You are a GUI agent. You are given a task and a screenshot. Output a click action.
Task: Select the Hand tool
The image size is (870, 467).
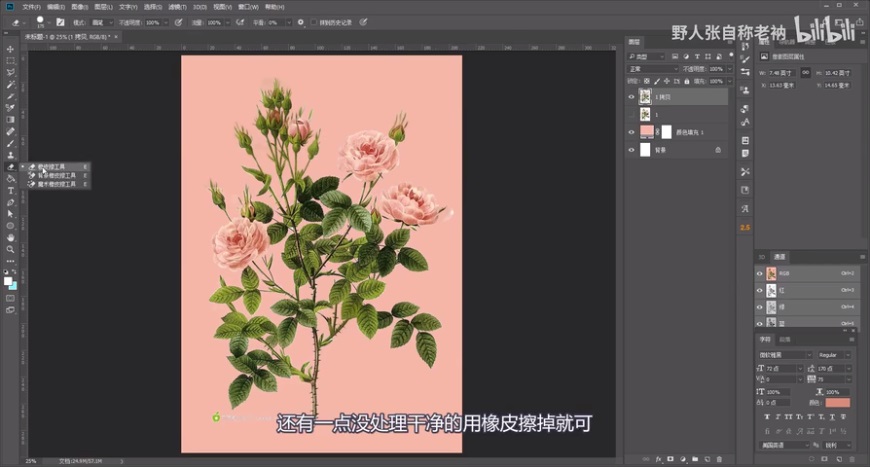coord(10,237)
